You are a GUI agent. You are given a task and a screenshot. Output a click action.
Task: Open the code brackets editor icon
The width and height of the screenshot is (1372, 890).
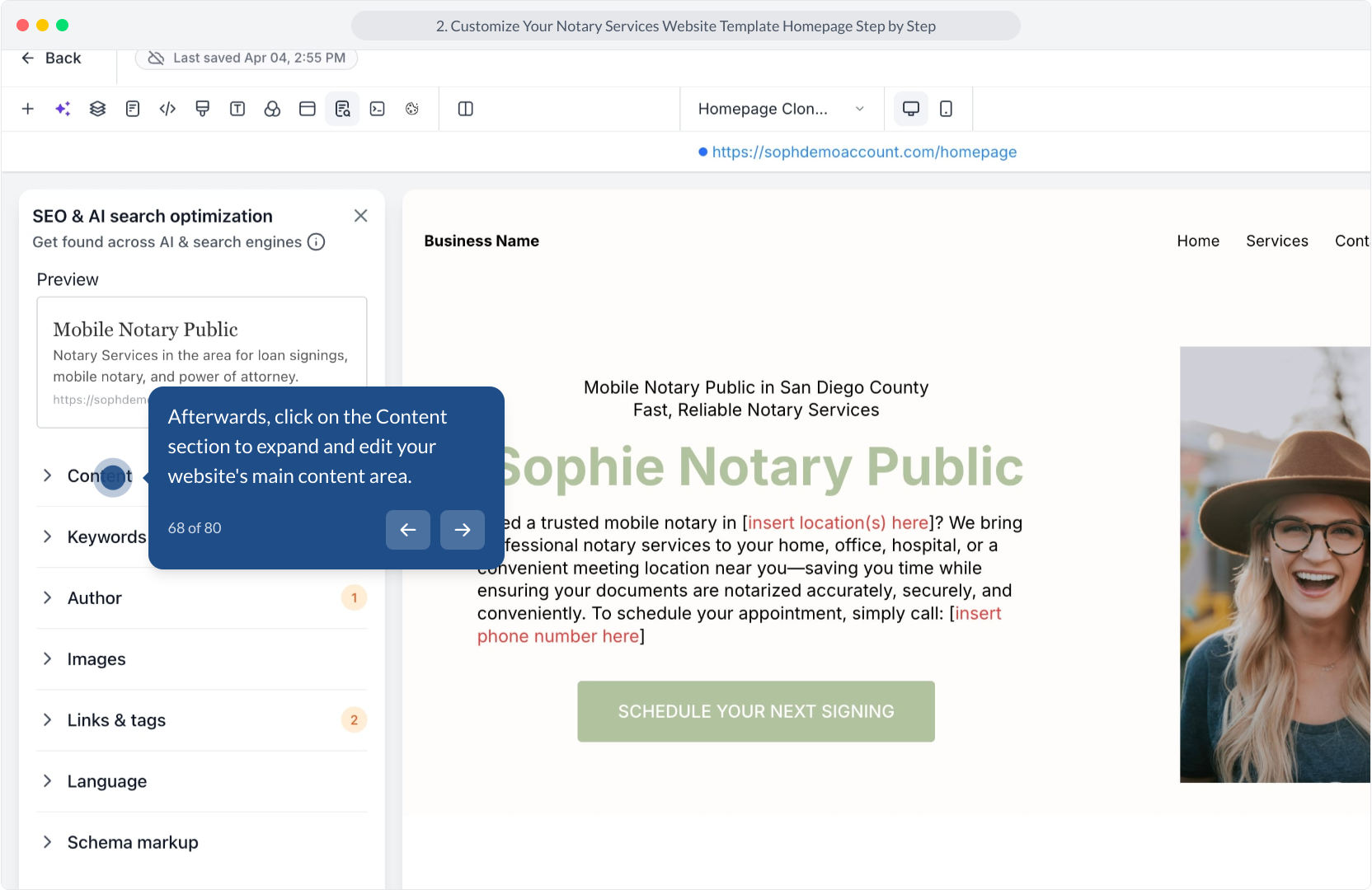tap(167, 109)
